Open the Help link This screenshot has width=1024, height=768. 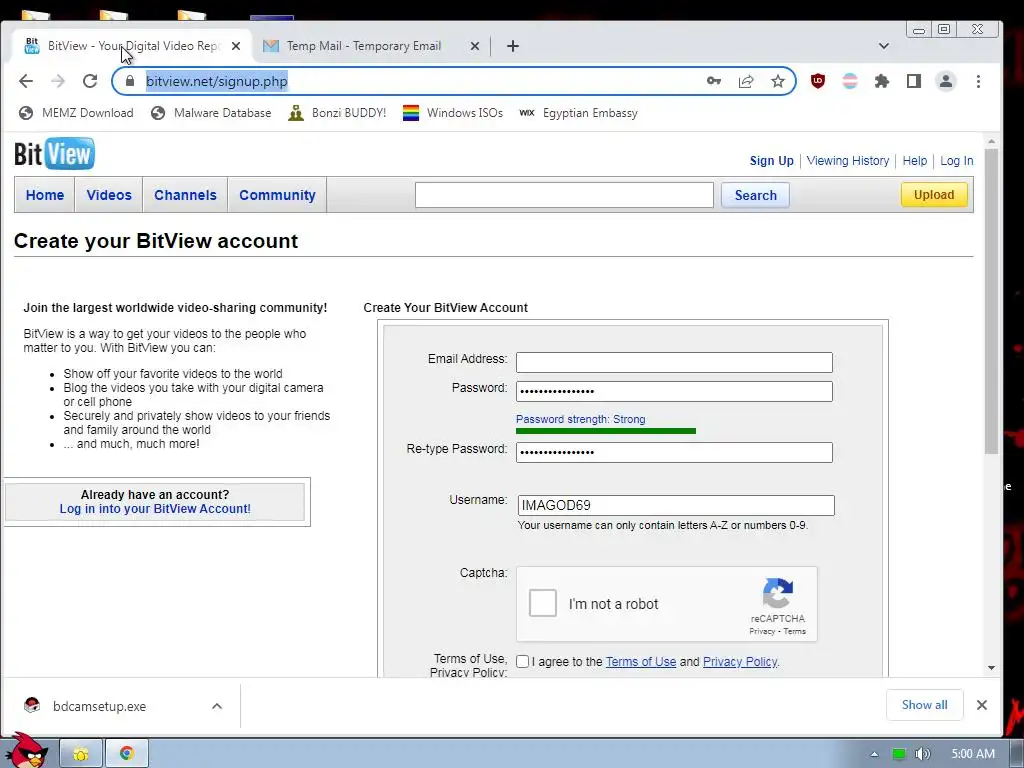914,161
